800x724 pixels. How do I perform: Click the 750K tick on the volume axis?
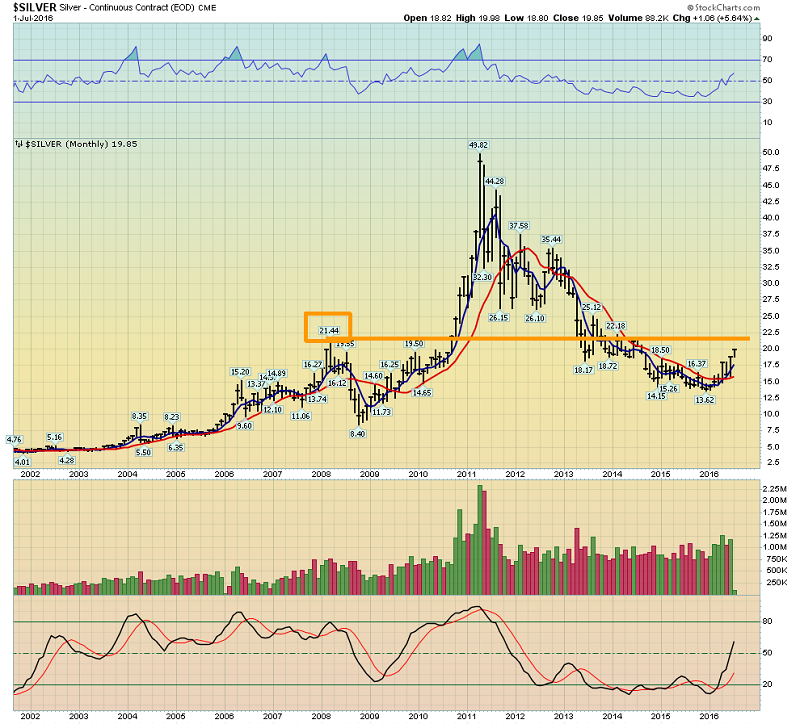coord(777,559)
